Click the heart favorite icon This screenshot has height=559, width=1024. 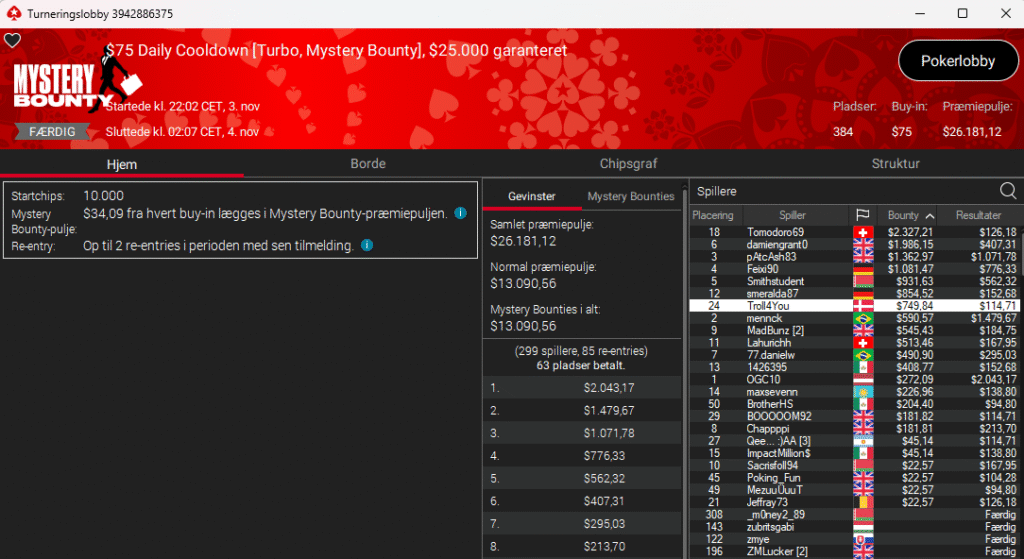pyautogui.click(x=12, y=41)
